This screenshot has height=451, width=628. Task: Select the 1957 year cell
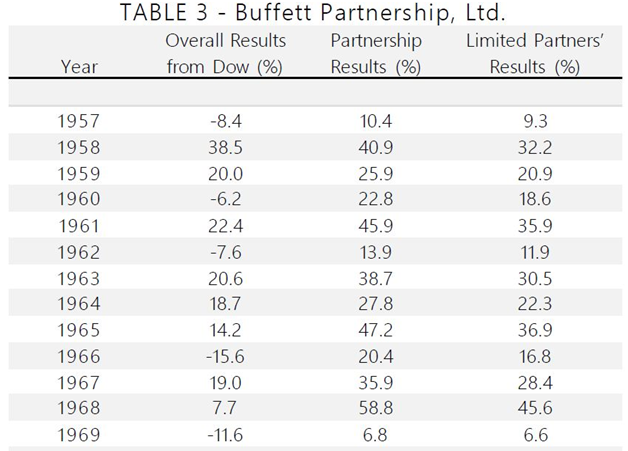pyautogui.click(x=78, y=122)
